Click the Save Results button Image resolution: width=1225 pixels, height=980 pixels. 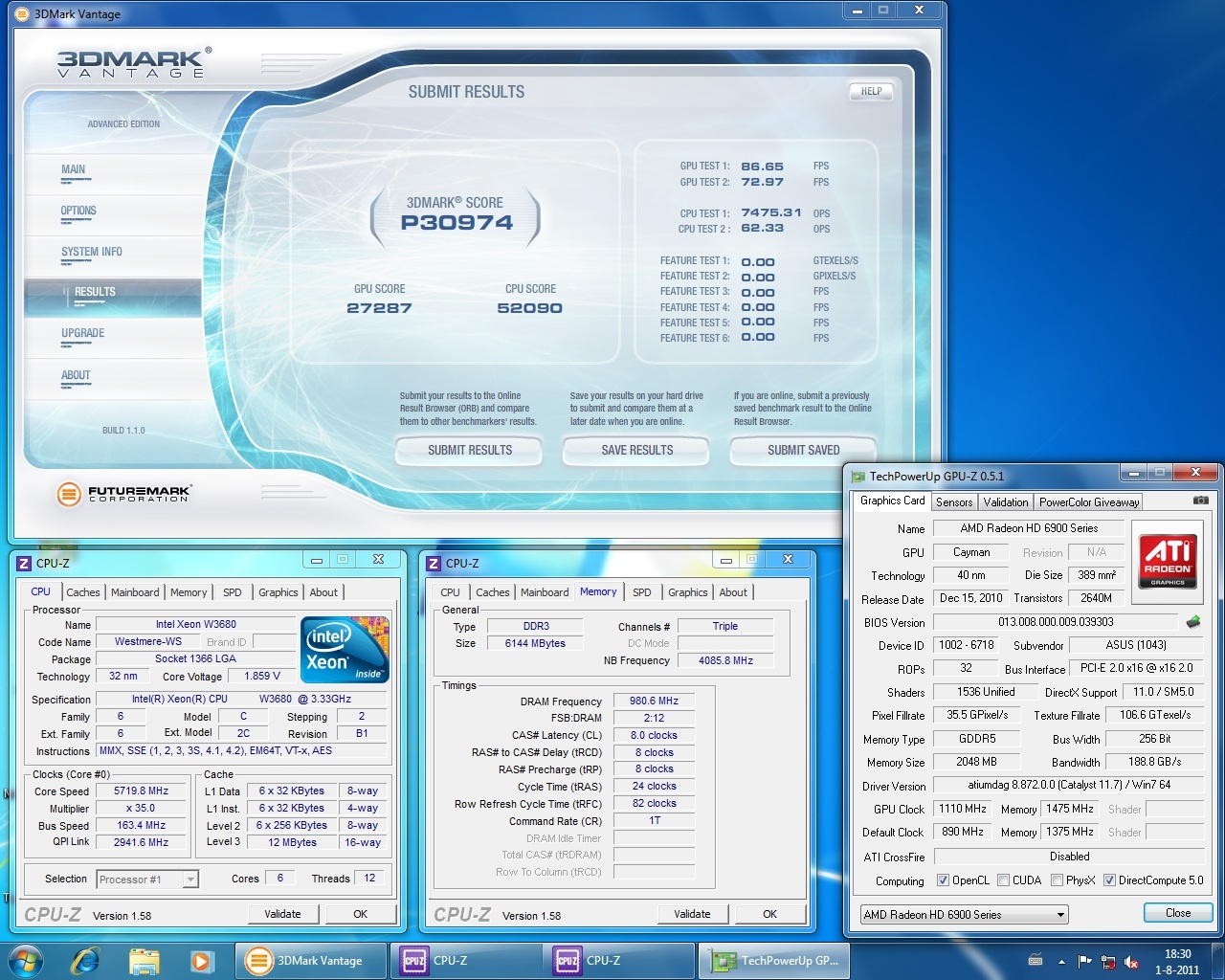tap(636, 450)
